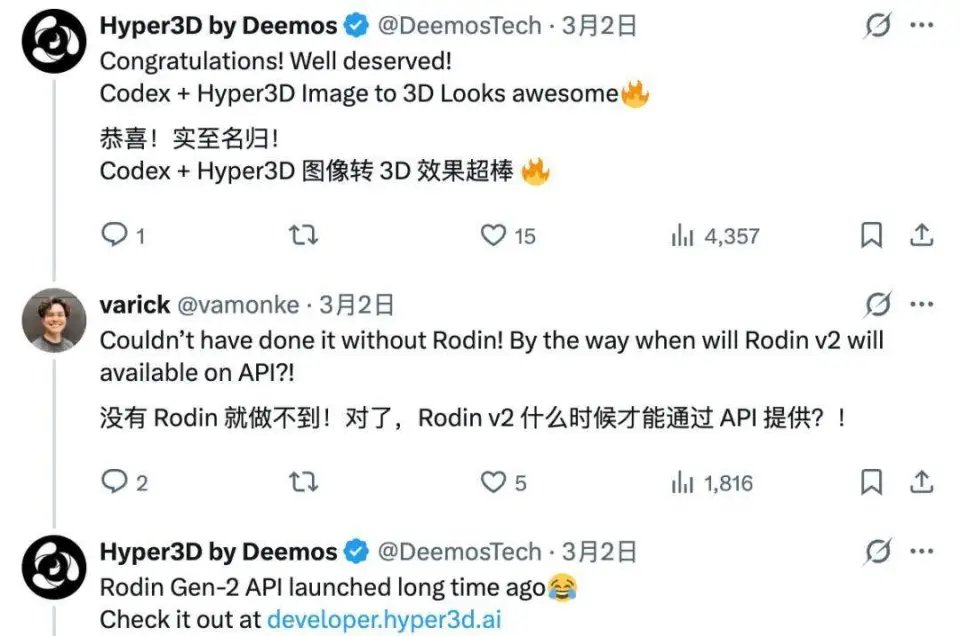The height and width of the screenshot is (636, 960).
Task: Open Grok icon on varick's tweet
Action: (878, 304)
